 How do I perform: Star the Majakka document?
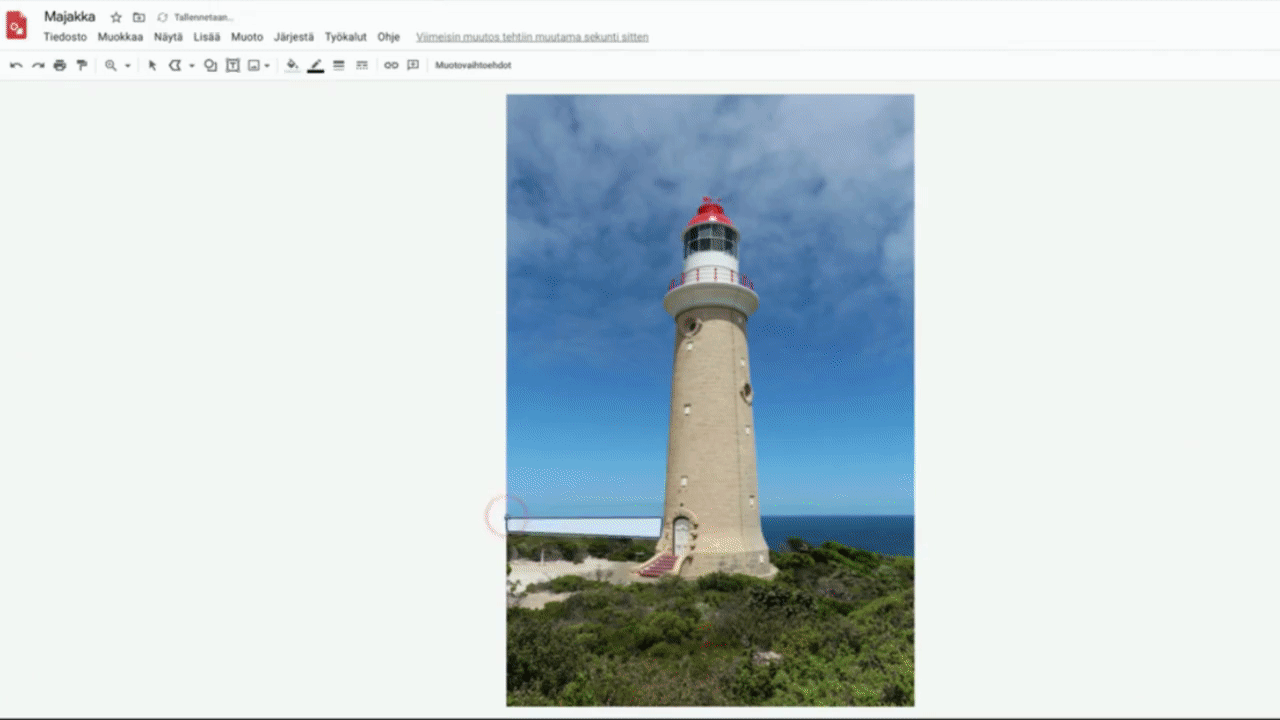(x=116, y=17)
